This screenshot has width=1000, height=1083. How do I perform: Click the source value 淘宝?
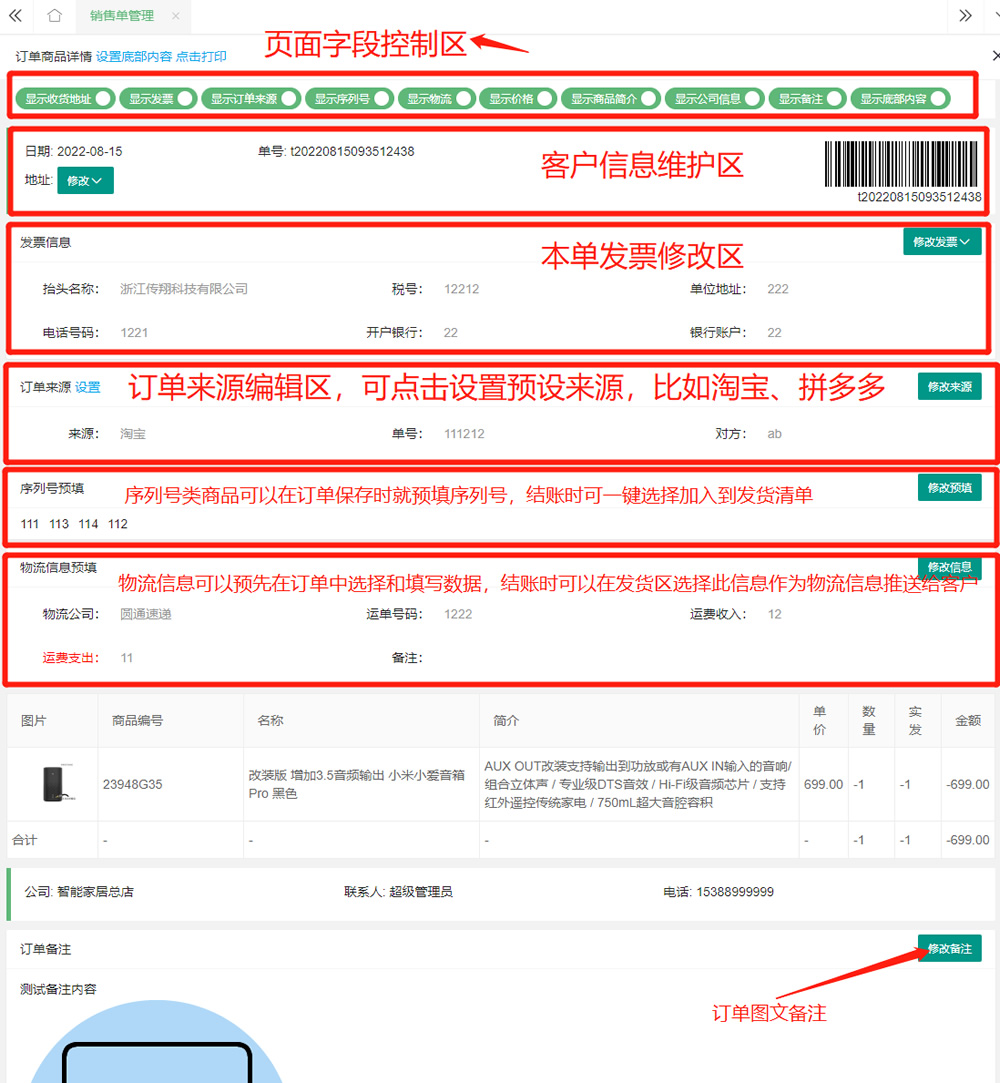point(133,434)
